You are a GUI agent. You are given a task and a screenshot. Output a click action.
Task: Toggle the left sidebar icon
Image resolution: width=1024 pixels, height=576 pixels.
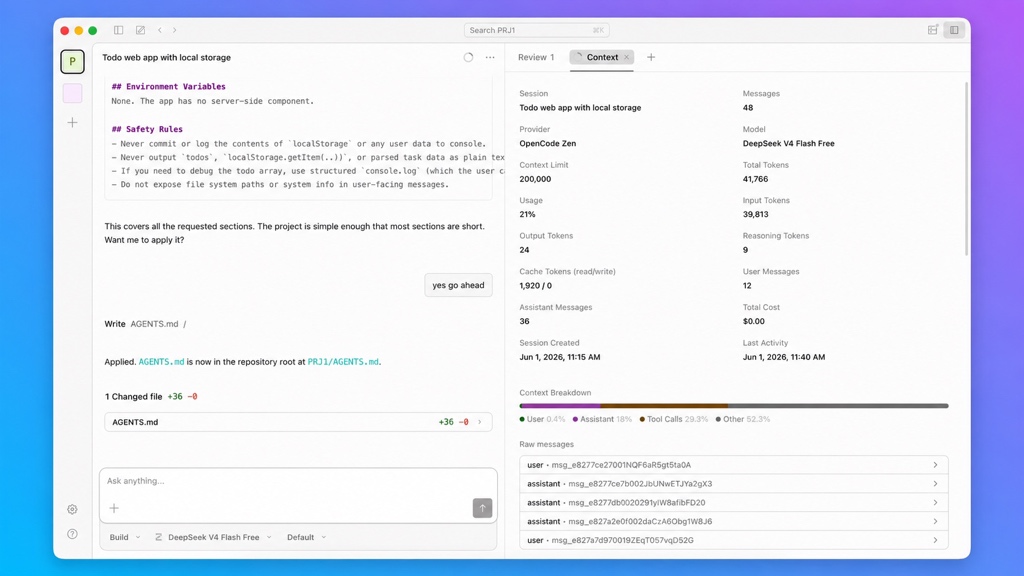click(x=118, y=30)
